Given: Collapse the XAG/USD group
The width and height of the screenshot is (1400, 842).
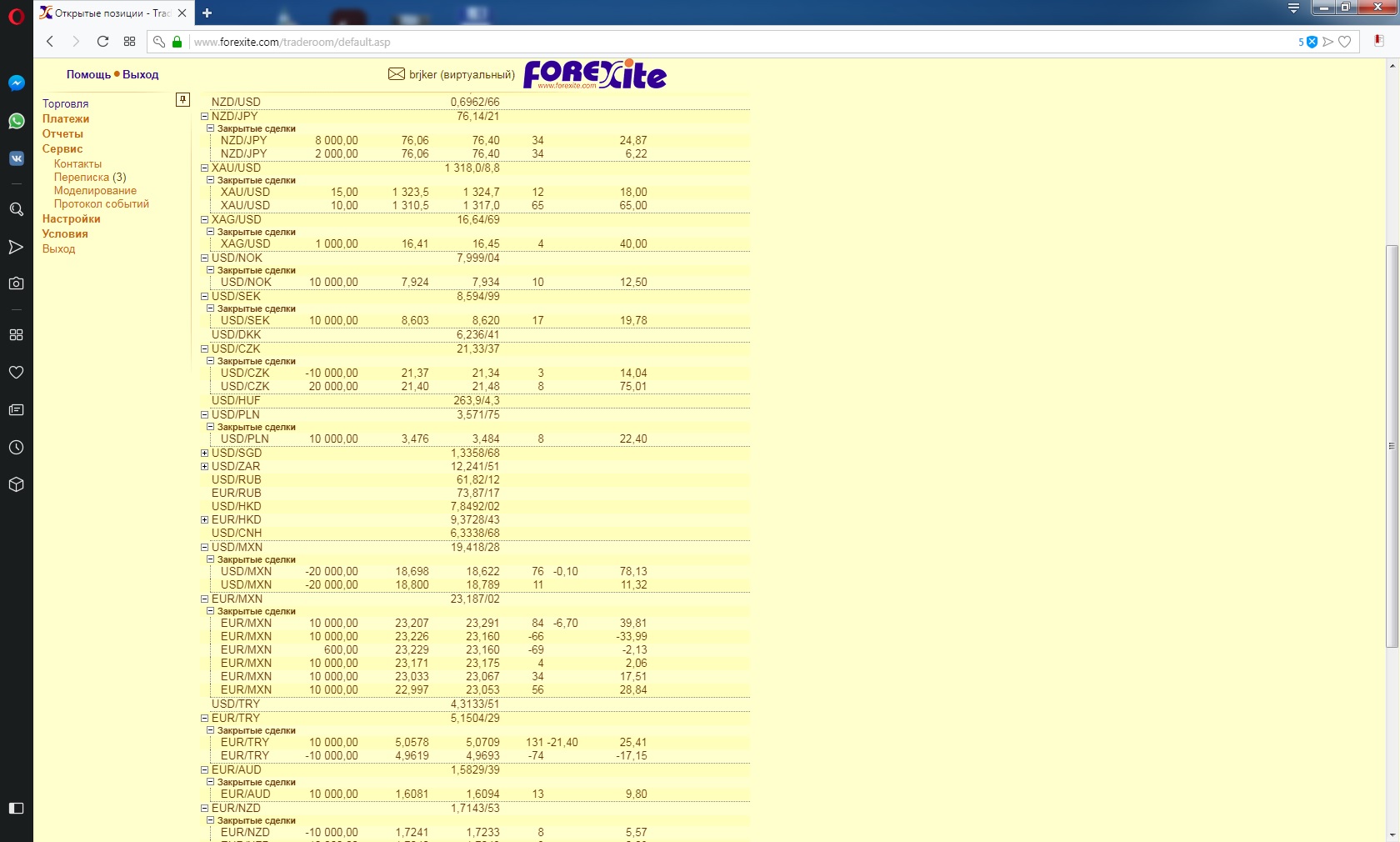Looking at the screenshot, I should tap(204, 220).
